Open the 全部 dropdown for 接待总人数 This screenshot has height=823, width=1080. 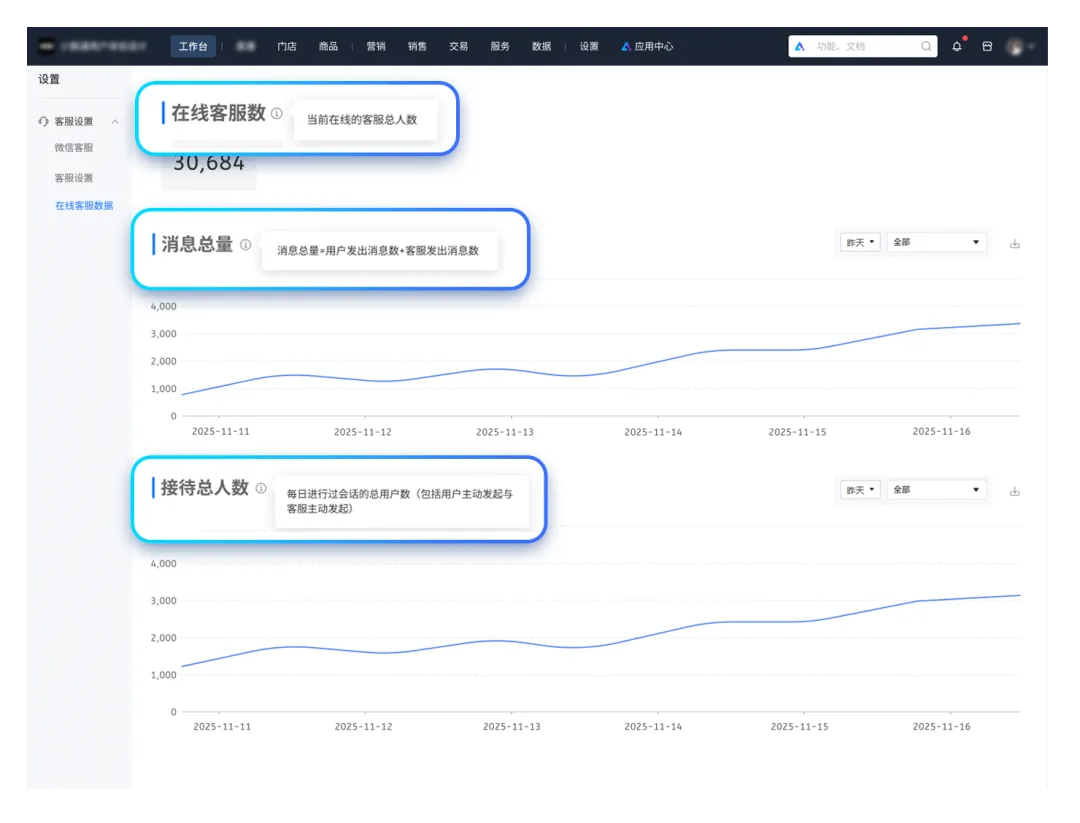point(936,490)
